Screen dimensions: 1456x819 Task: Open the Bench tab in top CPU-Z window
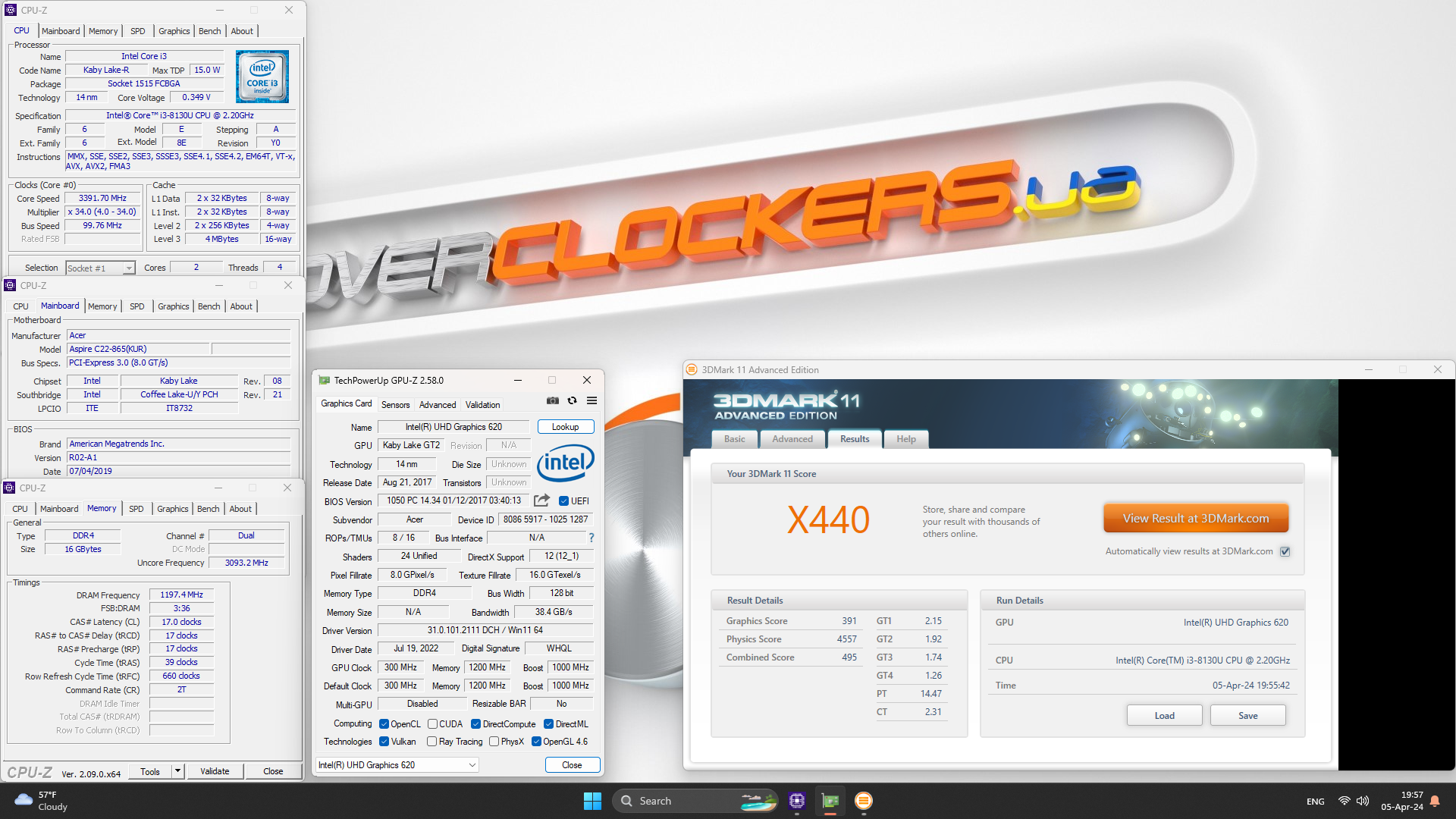pyautogui.click(x=210, y=31)
